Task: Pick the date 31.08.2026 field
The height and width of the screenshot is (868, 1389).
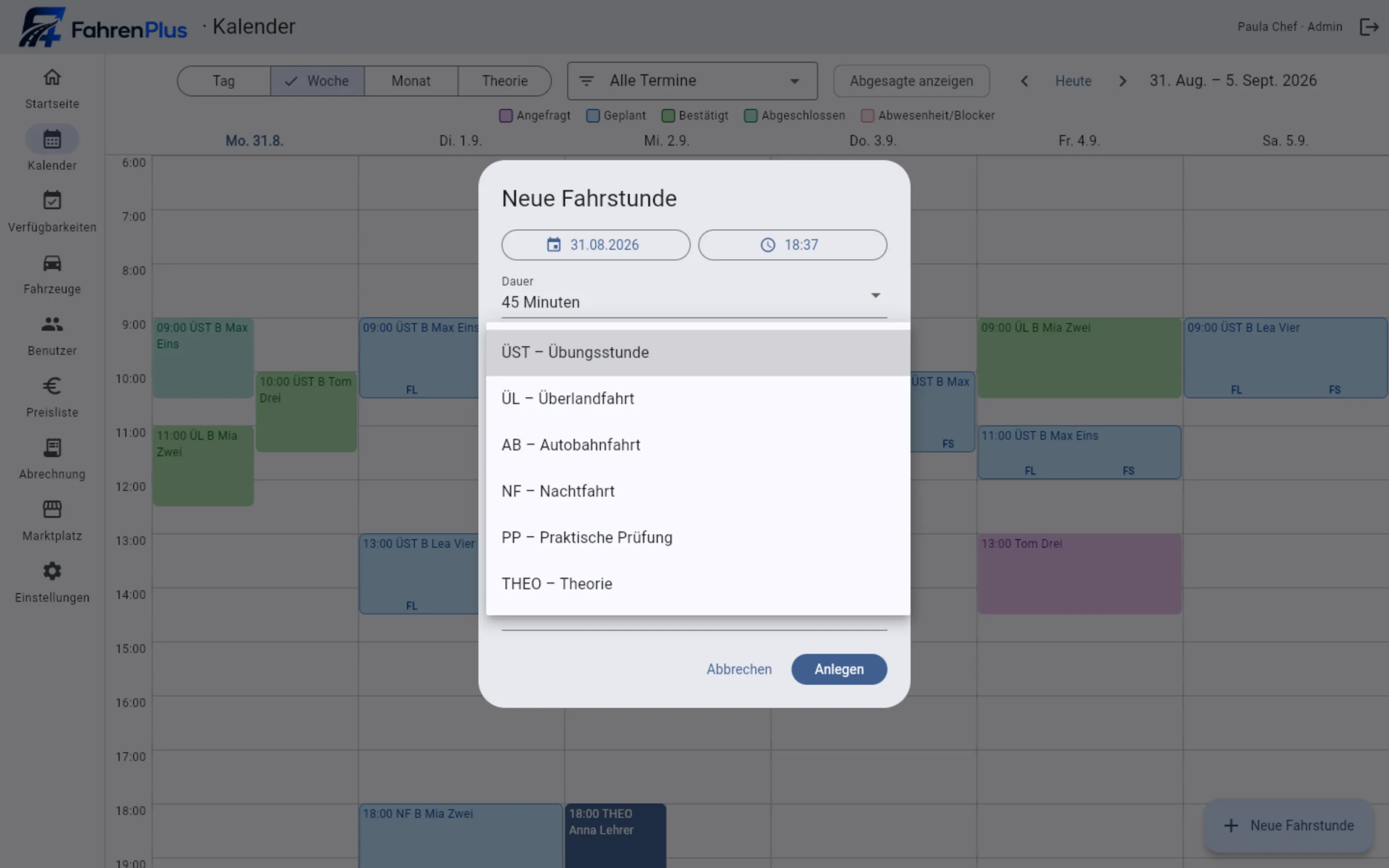Action: click(596, 245)
